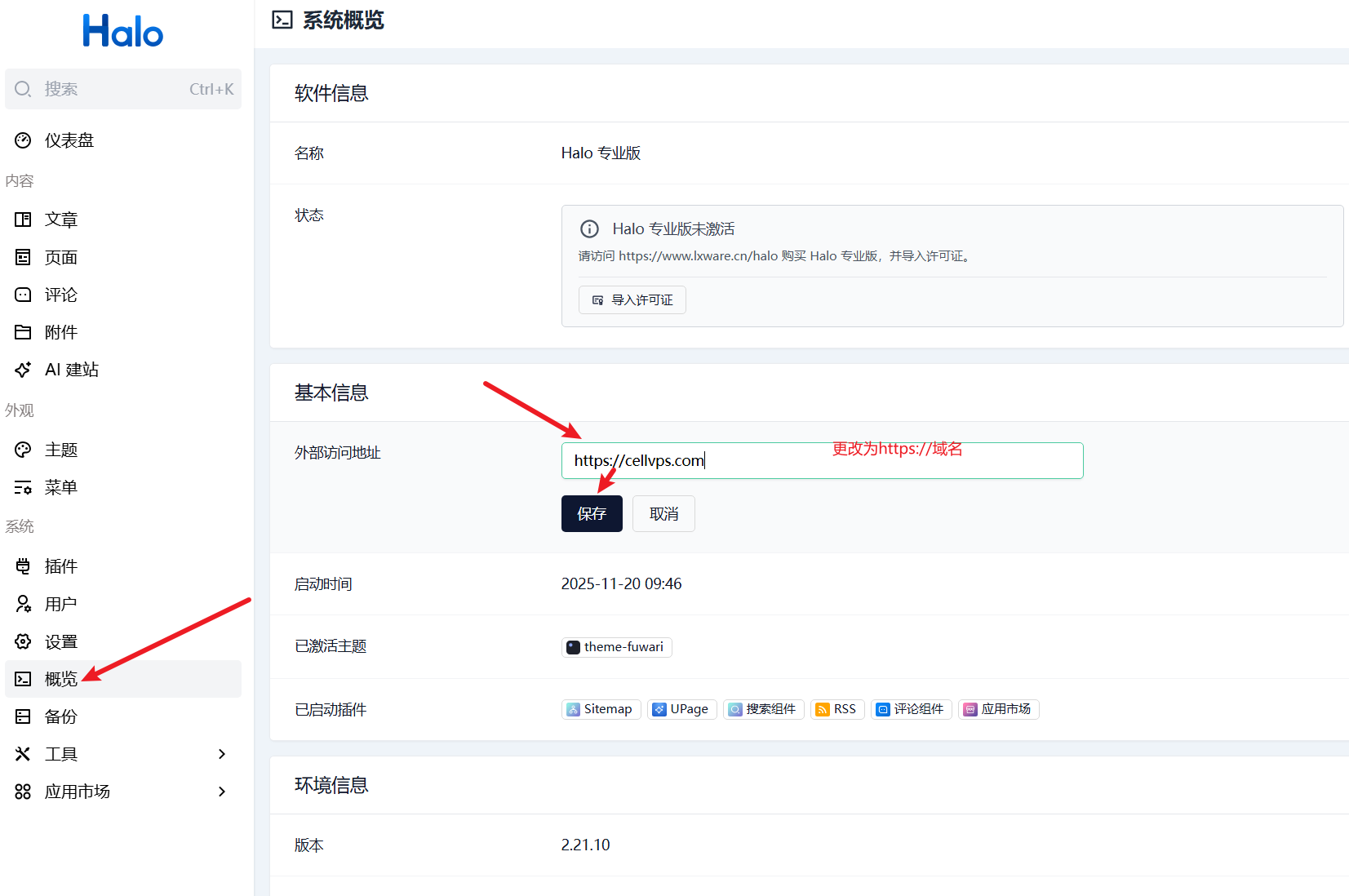
Task: Open AI 建站 sparkle icon
Action: 23,370
